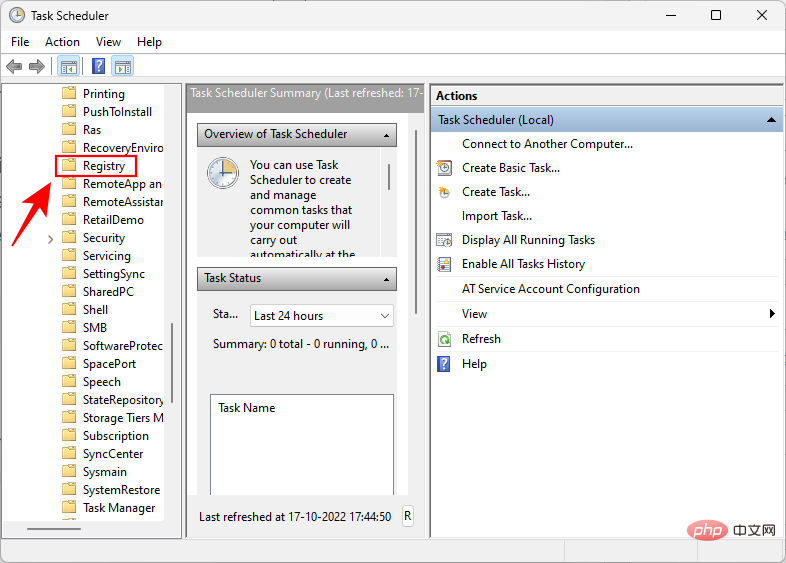Click the Ras folder icon

click(69, 129)
